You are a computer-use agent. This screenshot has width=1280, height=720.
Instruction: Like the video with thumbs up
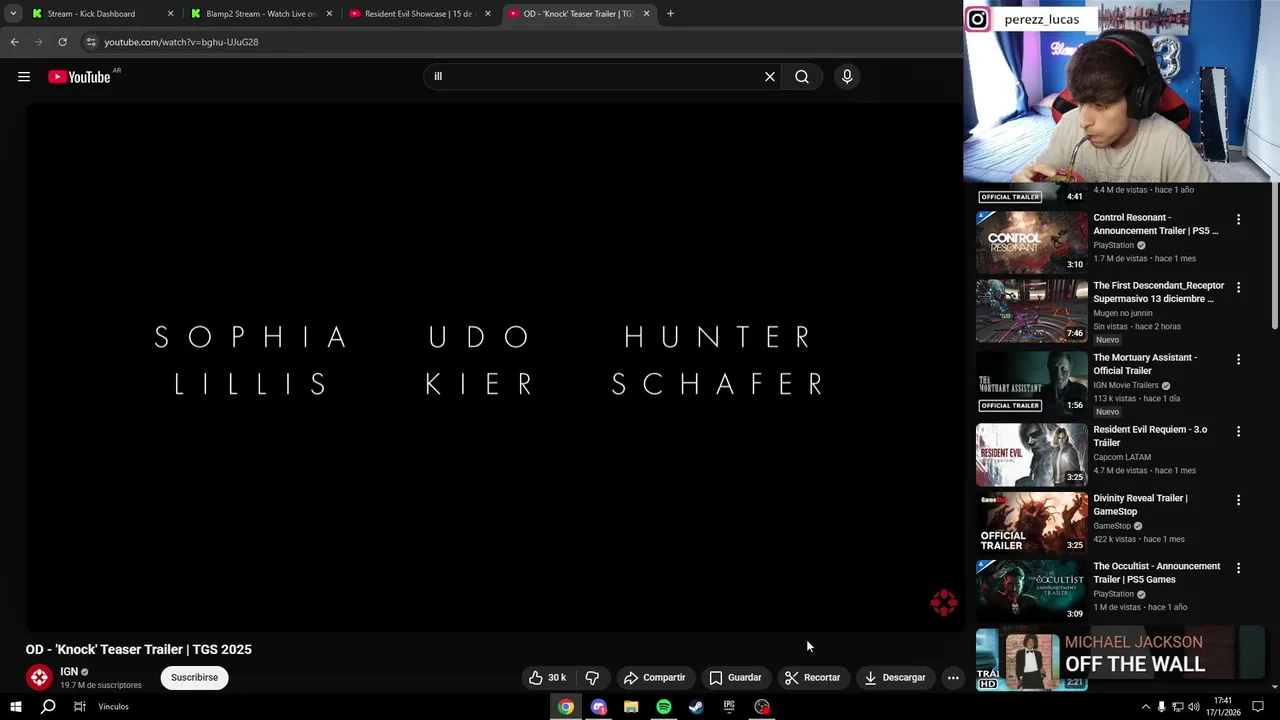click(547, 678)
